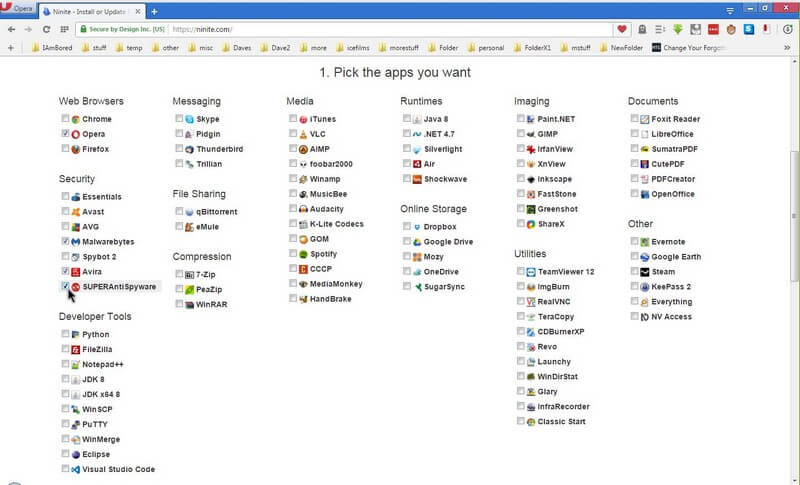Close the Ninite tab
800x485 pixels.
(x=138, y=11)
